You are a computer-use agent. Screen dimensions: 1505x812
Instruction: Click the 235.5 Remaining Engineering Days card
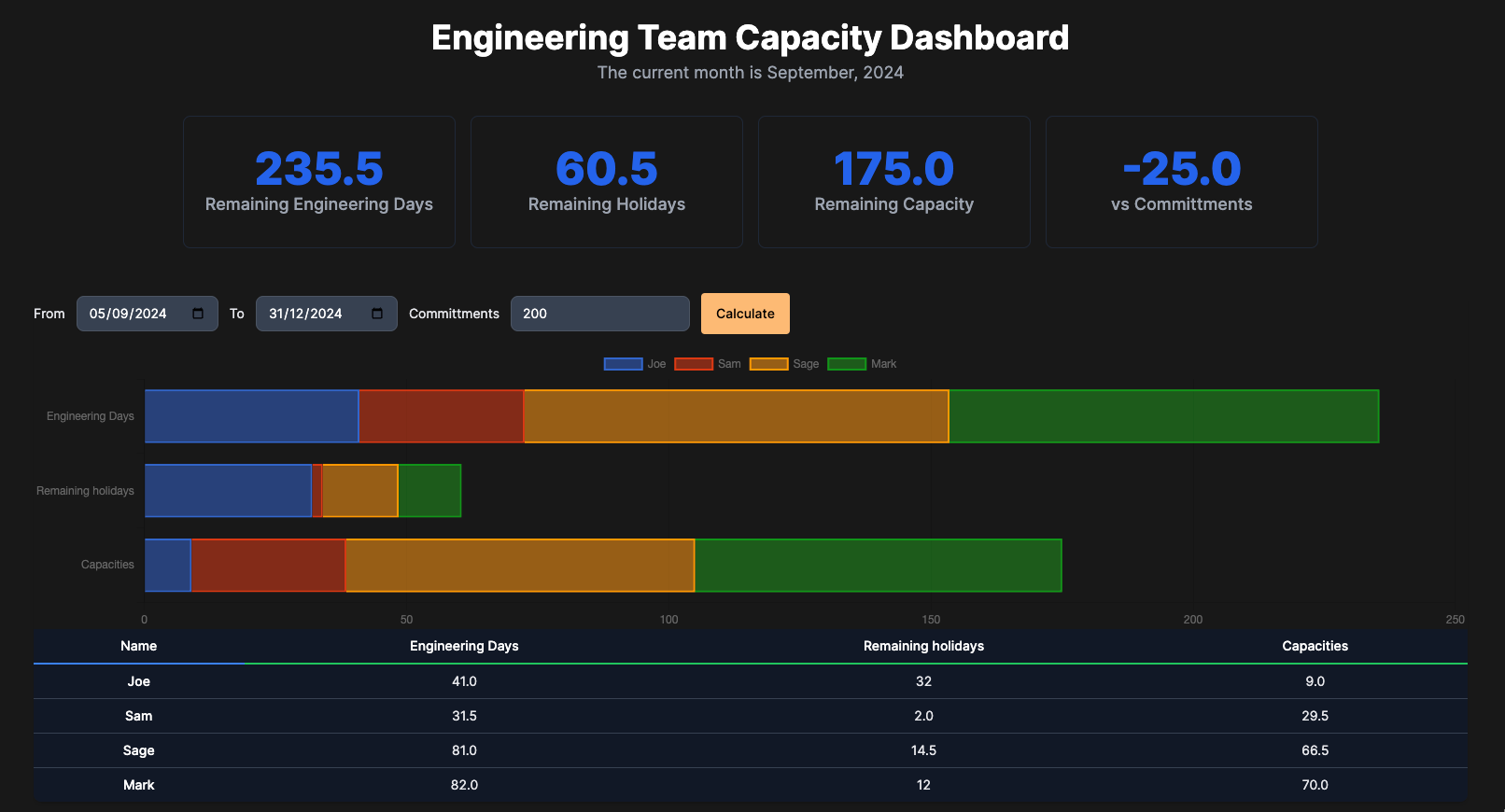tap(319, 182)
